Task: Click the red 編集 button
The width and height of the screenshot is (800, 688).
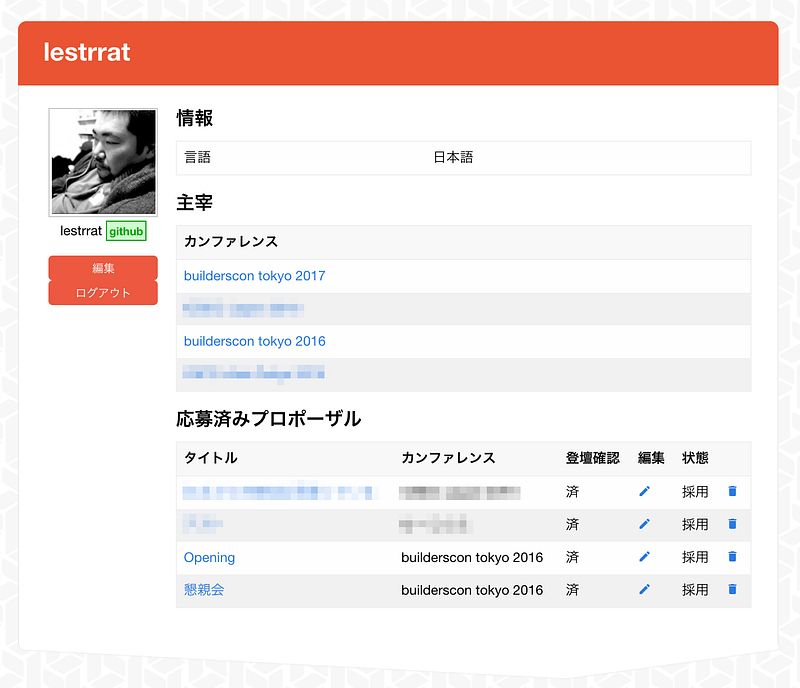Action: click(x=103, y=268)
